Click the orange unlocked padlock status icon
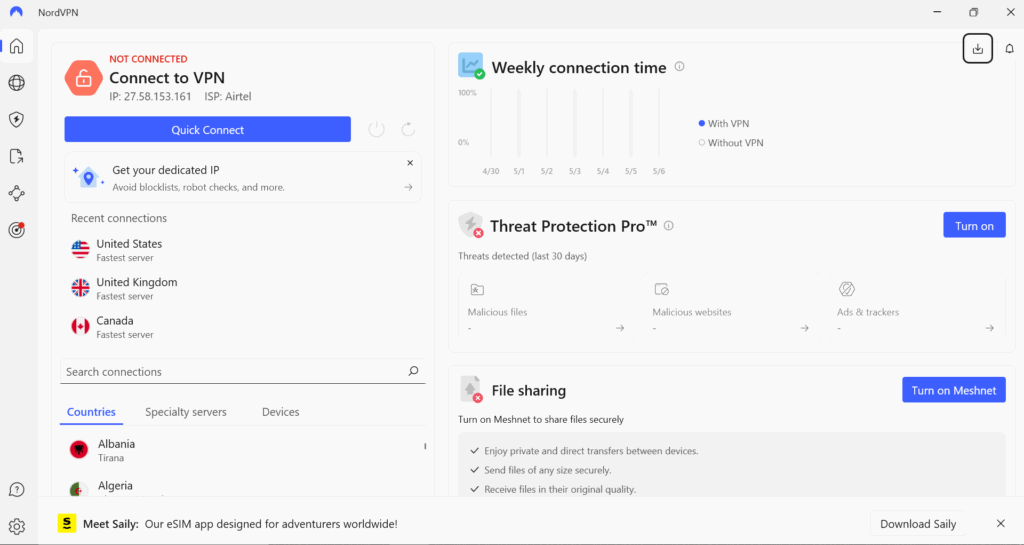 point(84,78)
